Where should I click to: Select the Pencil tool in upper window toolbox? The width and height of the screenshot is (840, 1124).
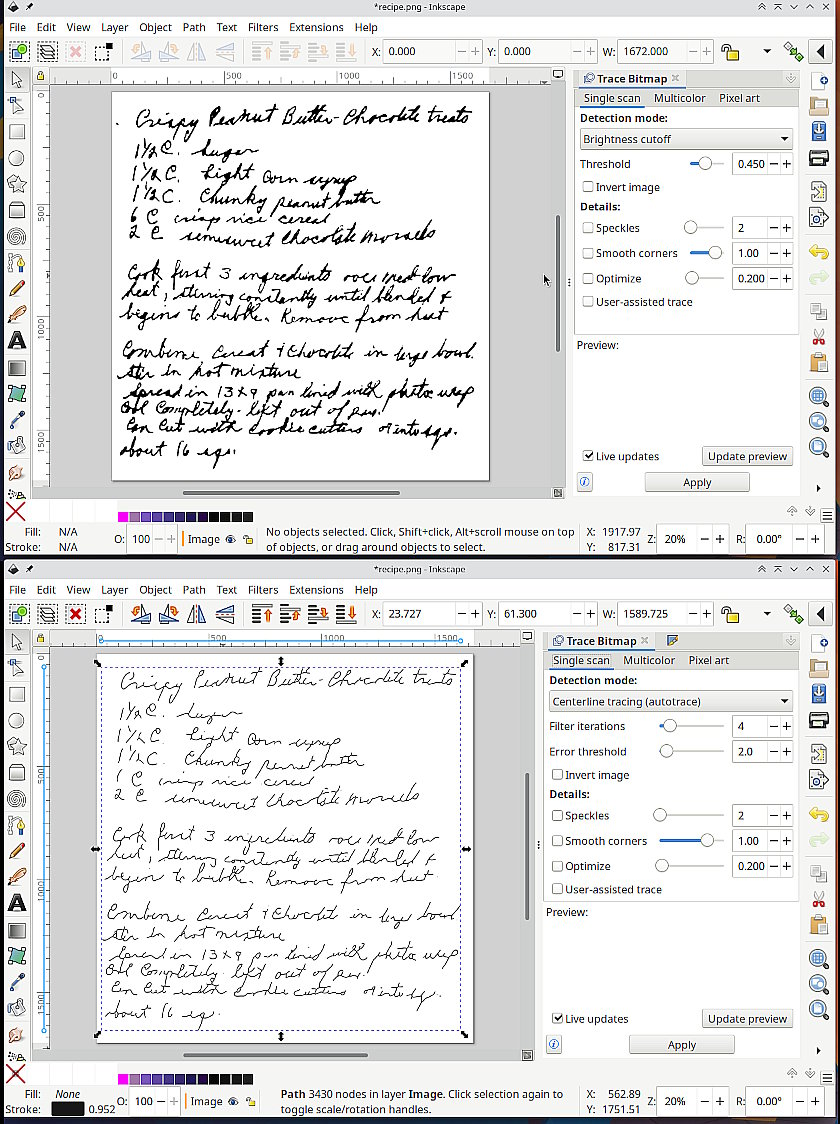pyautogui.click(x=16, y=289)
